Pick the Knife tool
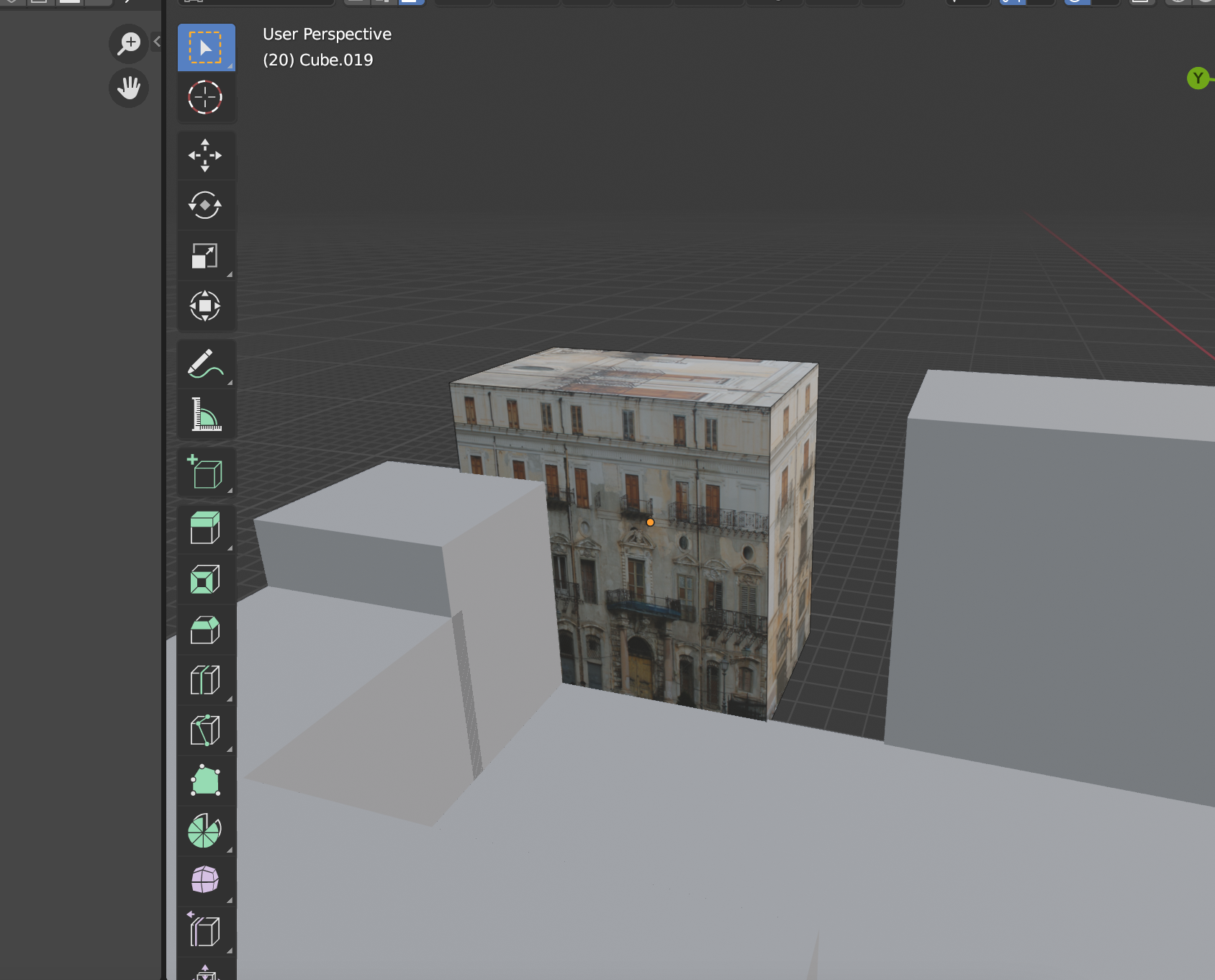 point(206,730)
